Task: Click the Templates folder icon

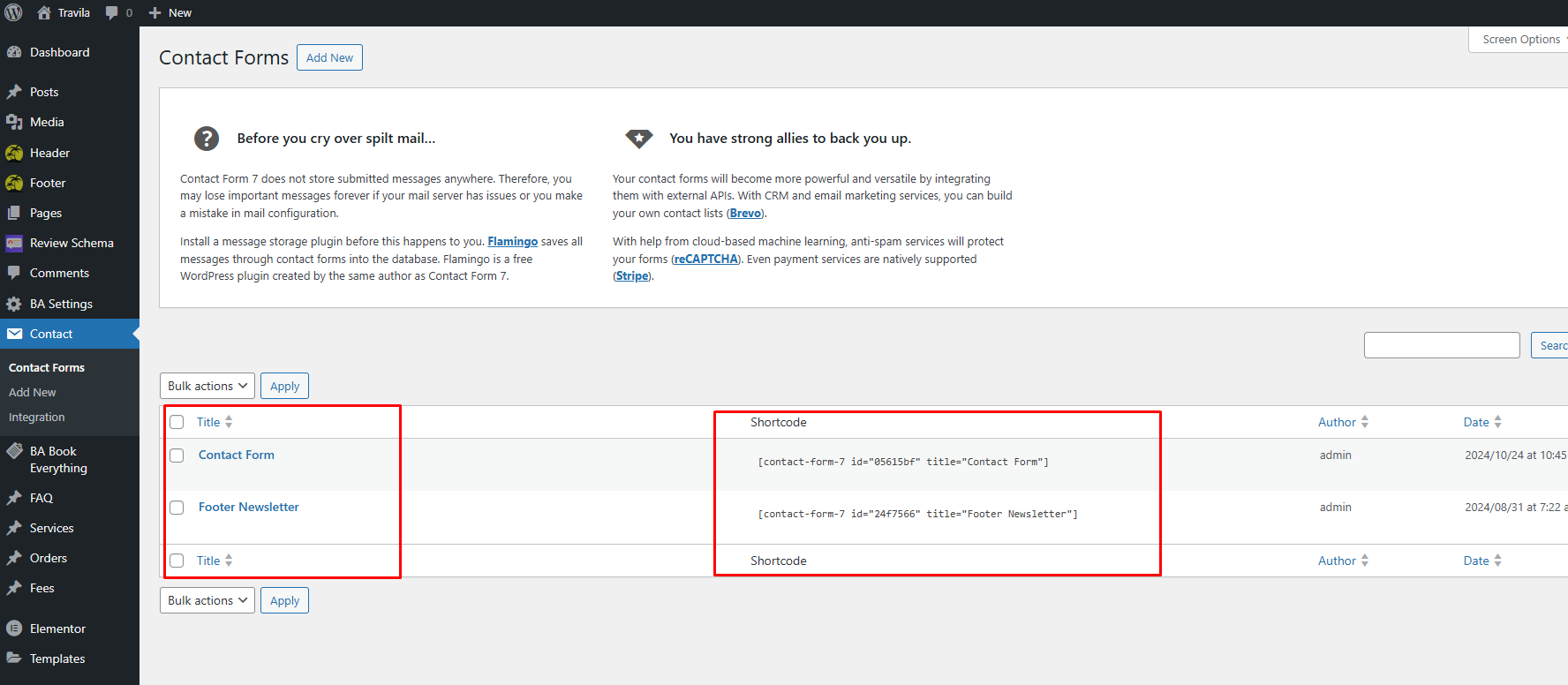Action: coord(14,659)
